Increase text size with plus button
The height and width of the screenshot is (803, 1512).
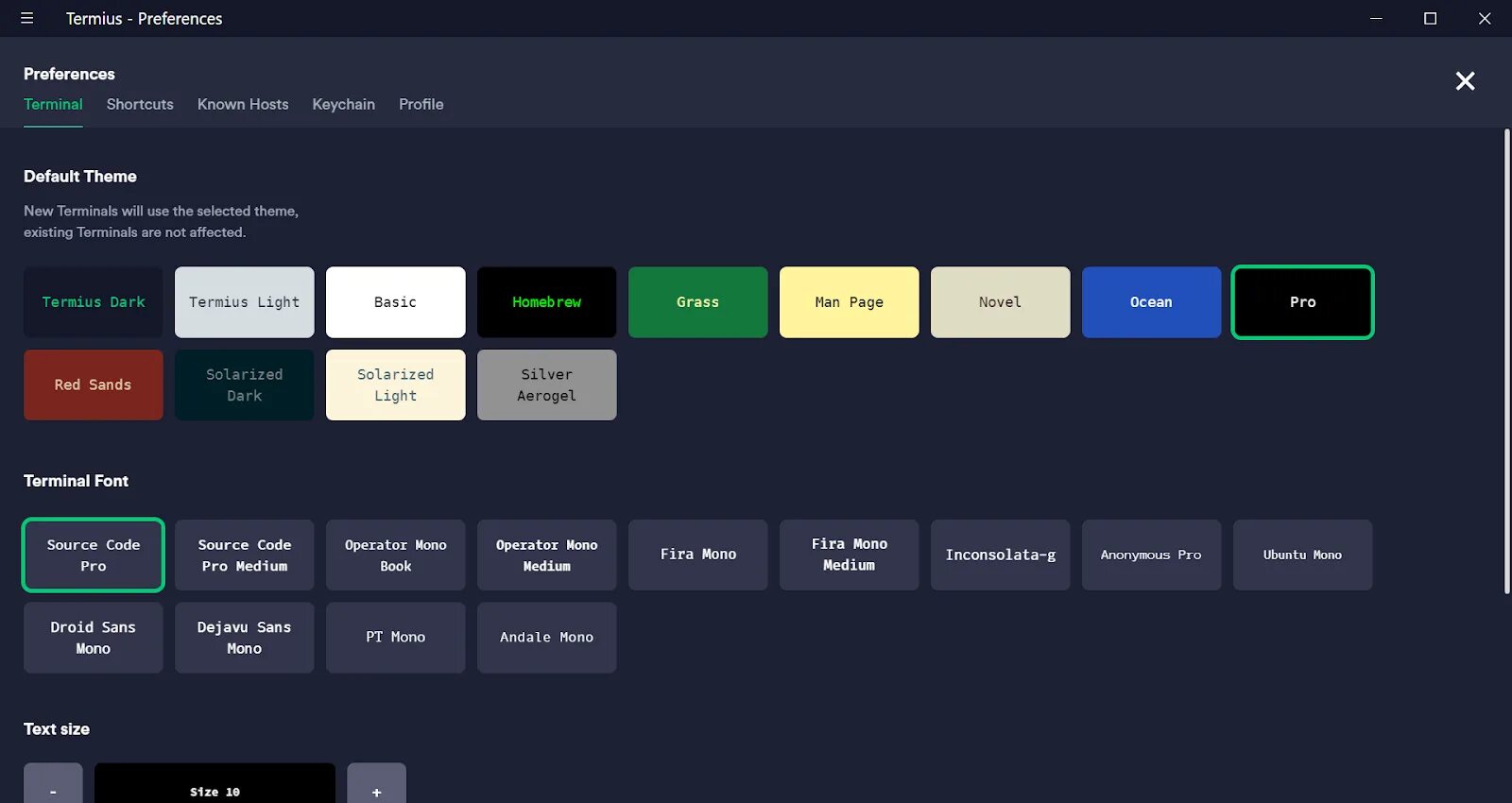coord(376,784)
